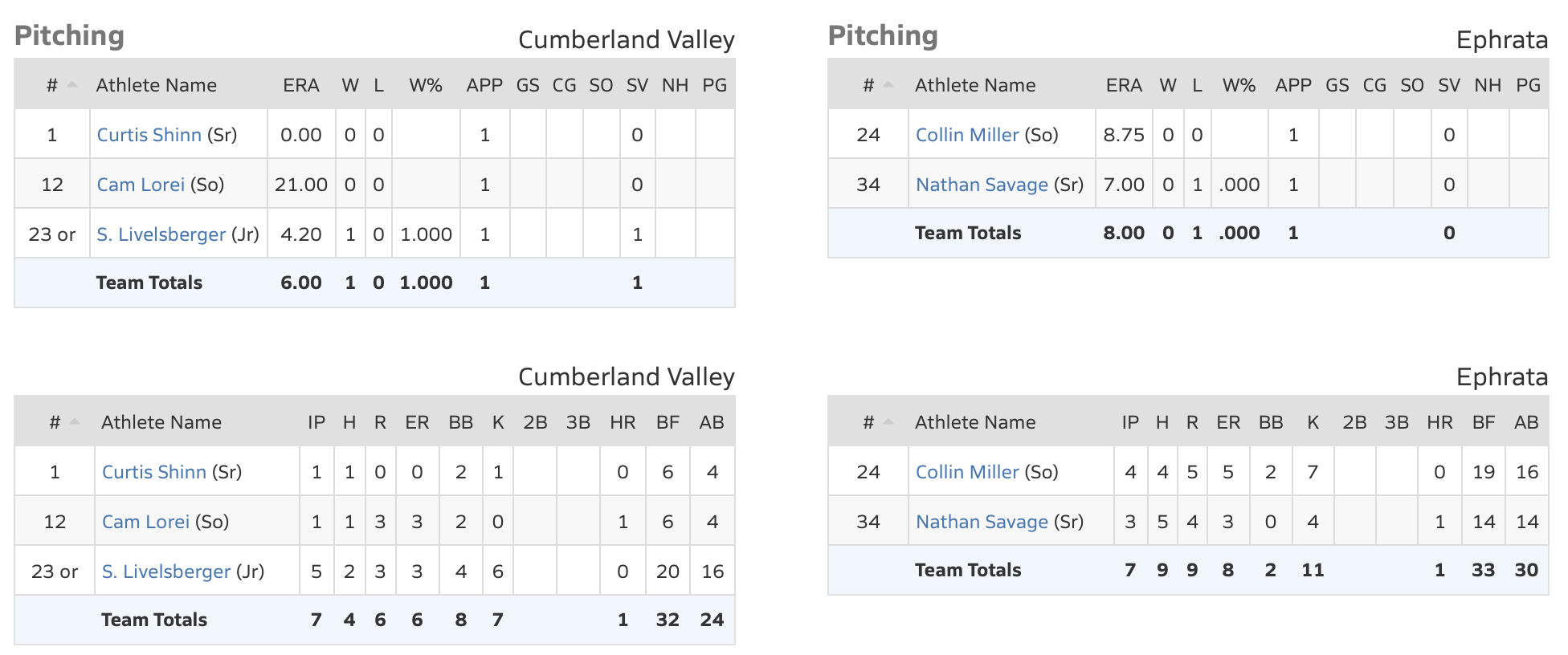The width and height of the screenshot is (1568, 655).
Task: Open S. Livelsberger profile in top table
Action: 161,234
